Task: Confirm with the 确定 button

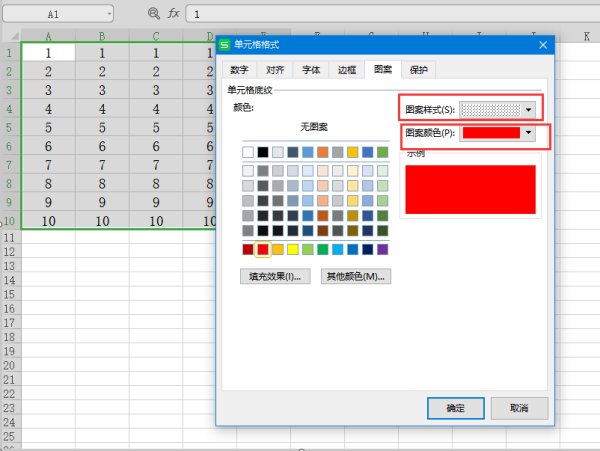Action: 455,408
